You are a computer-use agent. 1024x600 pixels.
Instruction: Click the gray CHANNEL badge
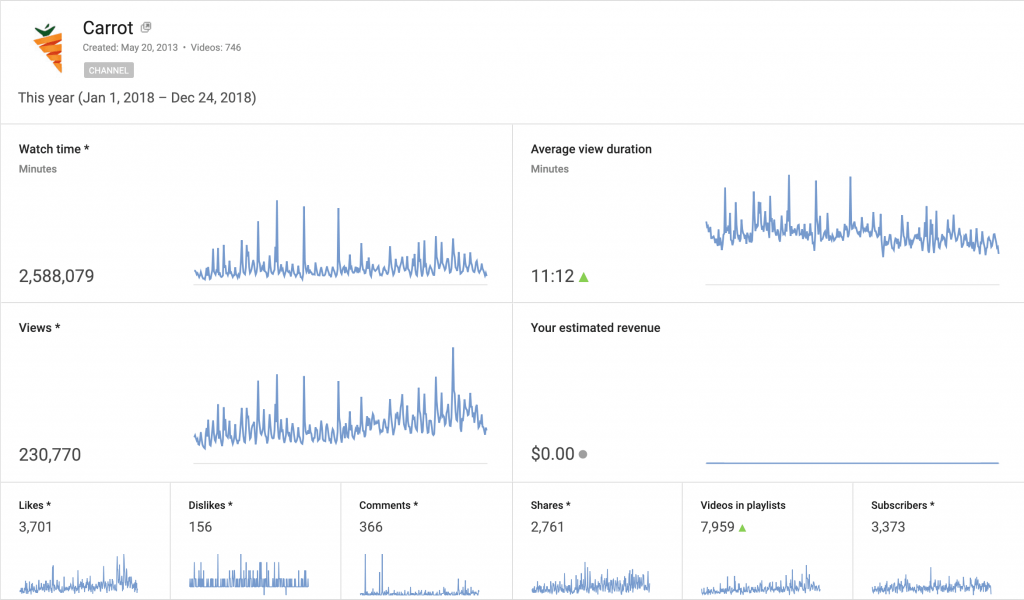point(109,71)
